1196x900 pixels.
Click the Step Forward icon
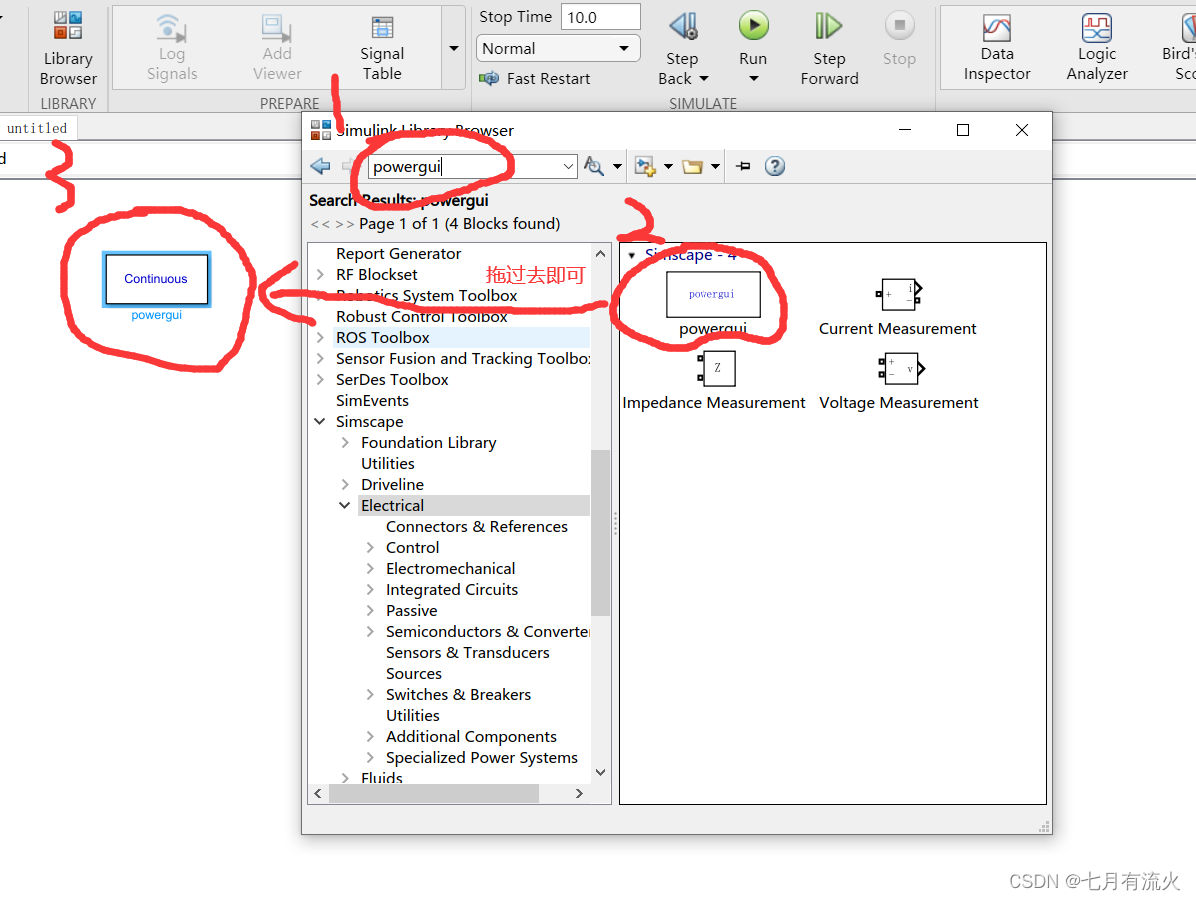point(828,27)
